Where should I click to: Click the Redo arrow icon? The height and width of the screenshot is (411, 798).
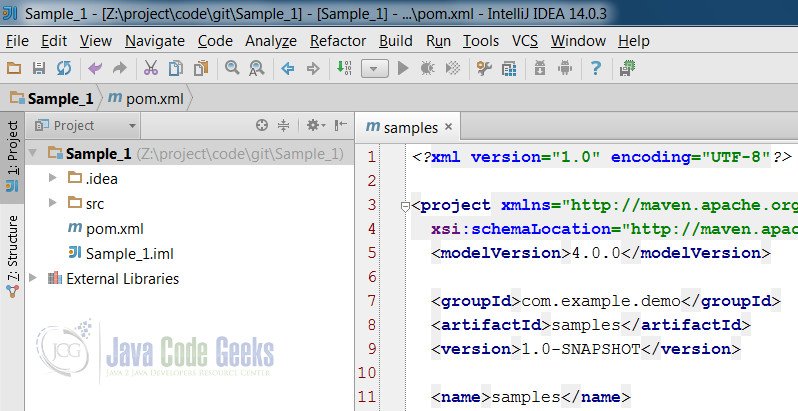pos(120,68)
